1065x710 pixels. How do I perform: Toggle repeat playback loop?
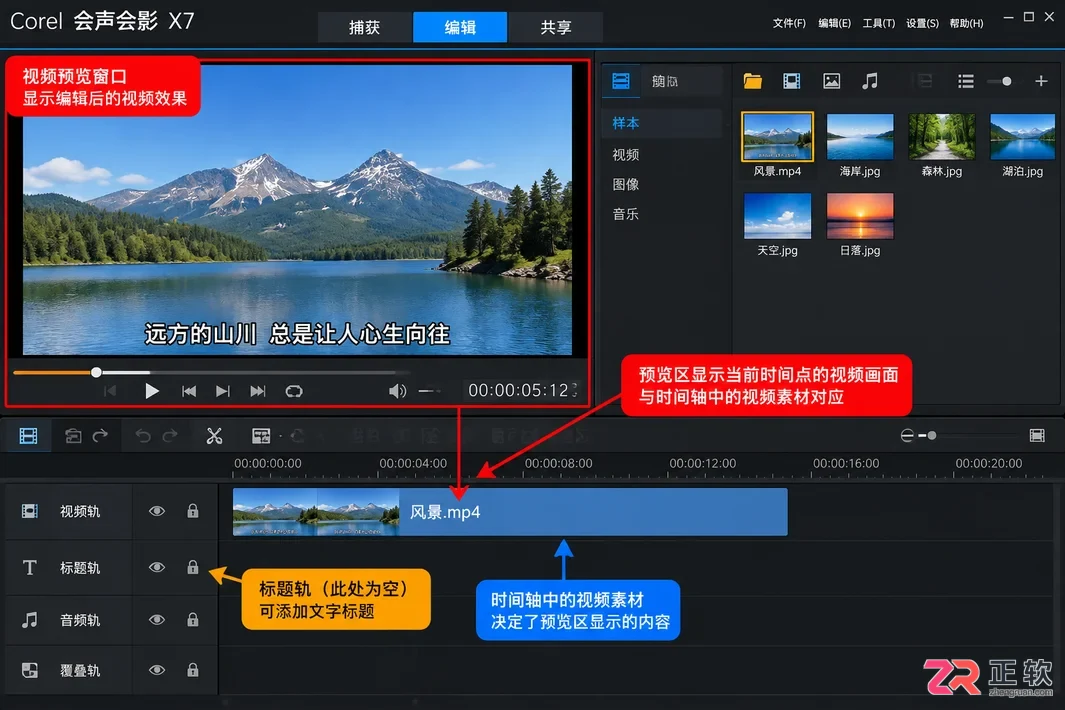coord(294,391)
